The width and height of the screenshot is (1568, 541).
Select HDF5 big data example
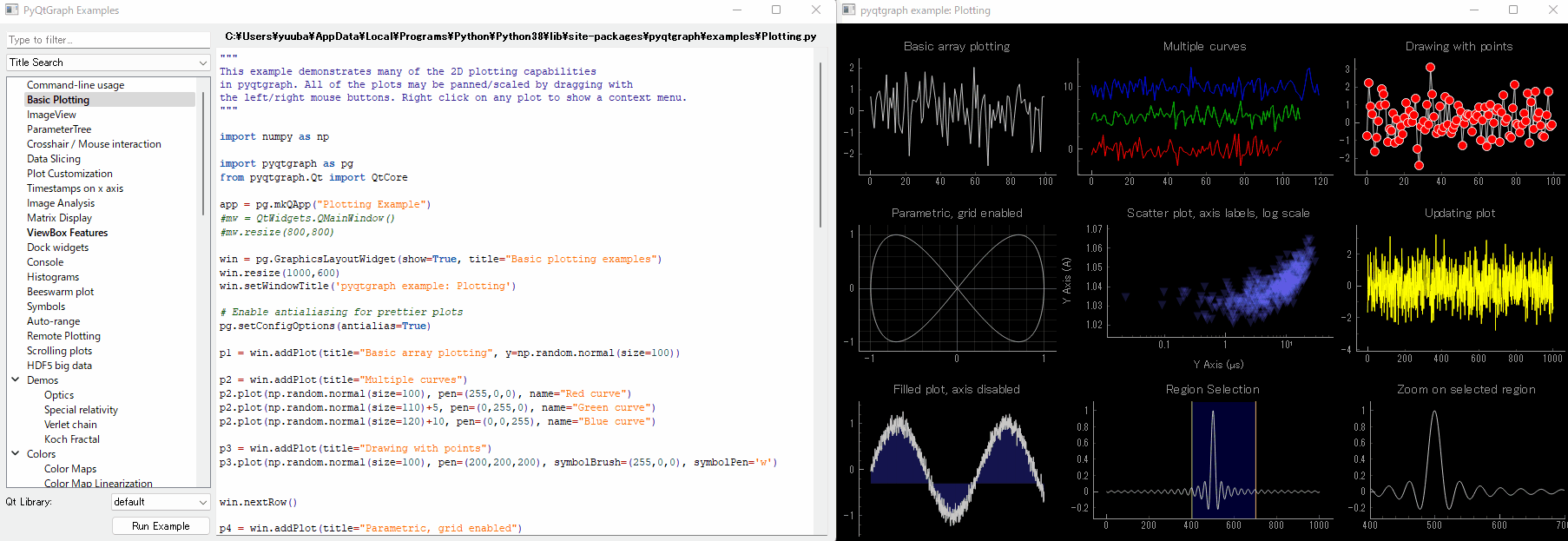click(59, 366)
